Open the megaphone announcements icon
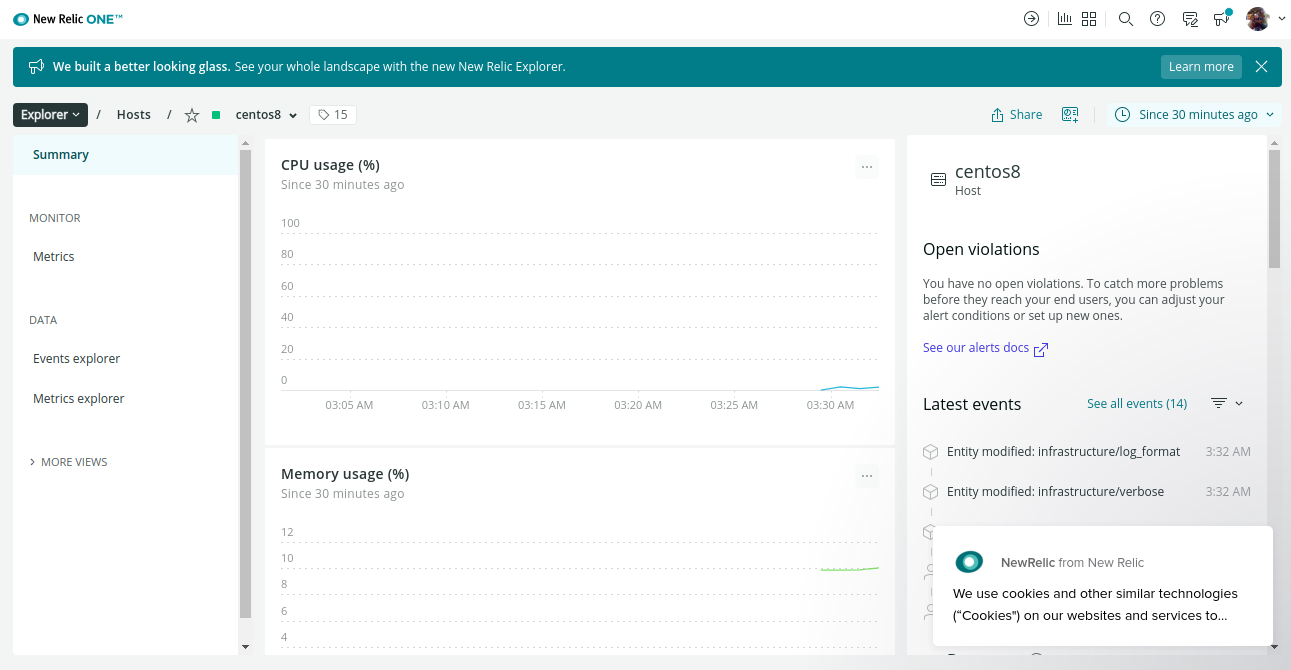This screenshot has width=1291, height=670. click(x=1222, y=18)
